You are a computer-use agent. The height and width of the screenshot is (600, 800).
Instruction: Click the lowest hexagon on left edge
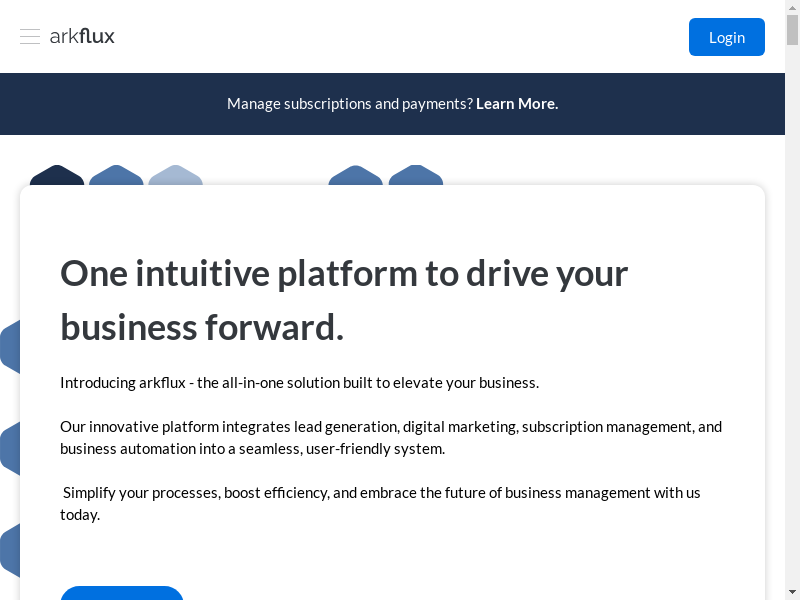pyautogui.click(x=9, y=550)
